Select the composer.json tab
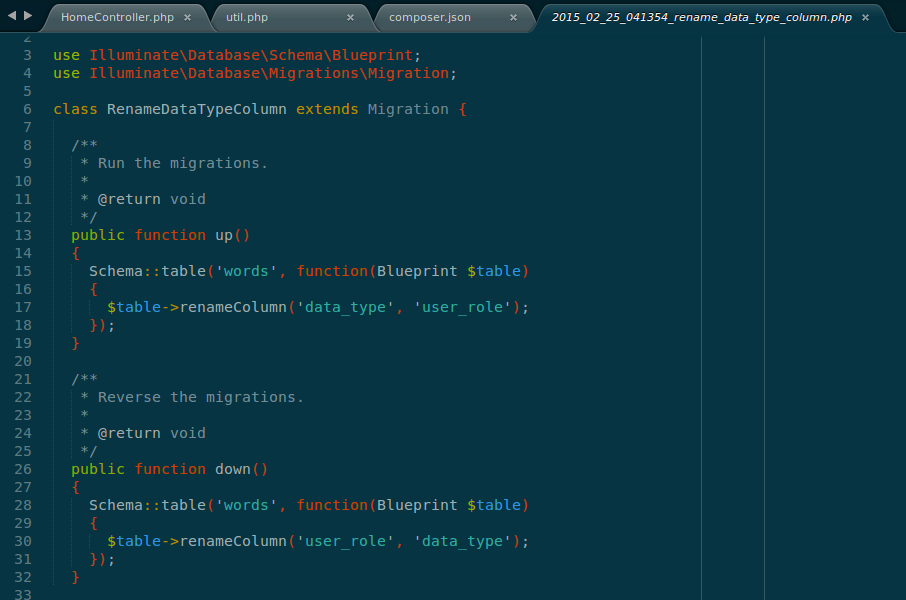 point(430,17)
